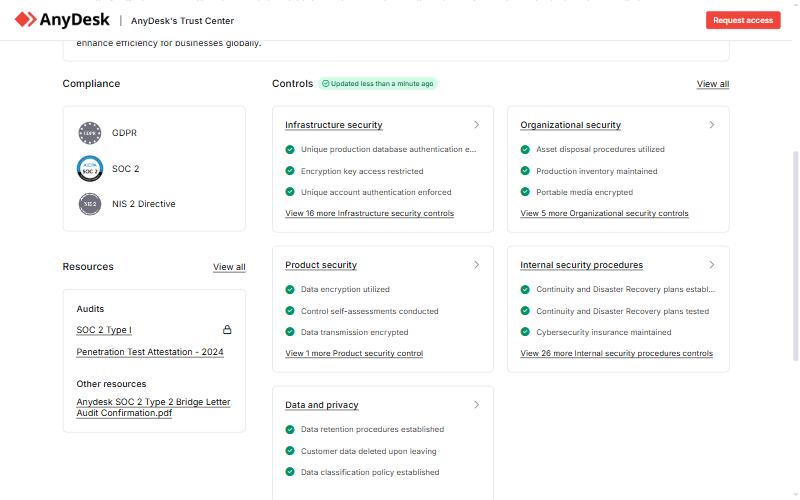Viewport: 800px width, 500px height.
Task: Click green check beside Cybersecurity insurance maintained
Action: [525, 332]
